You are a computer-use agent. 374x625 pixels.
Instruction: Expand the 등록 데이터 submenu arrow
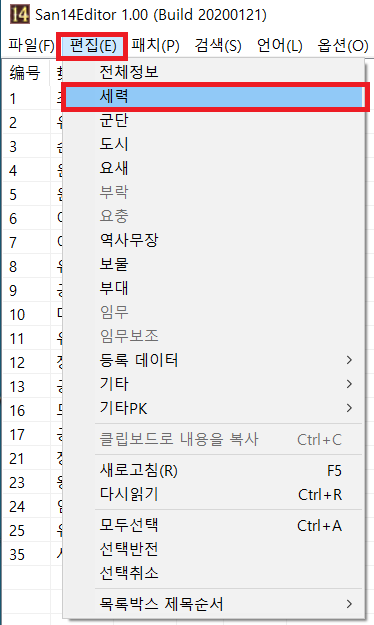349,360
